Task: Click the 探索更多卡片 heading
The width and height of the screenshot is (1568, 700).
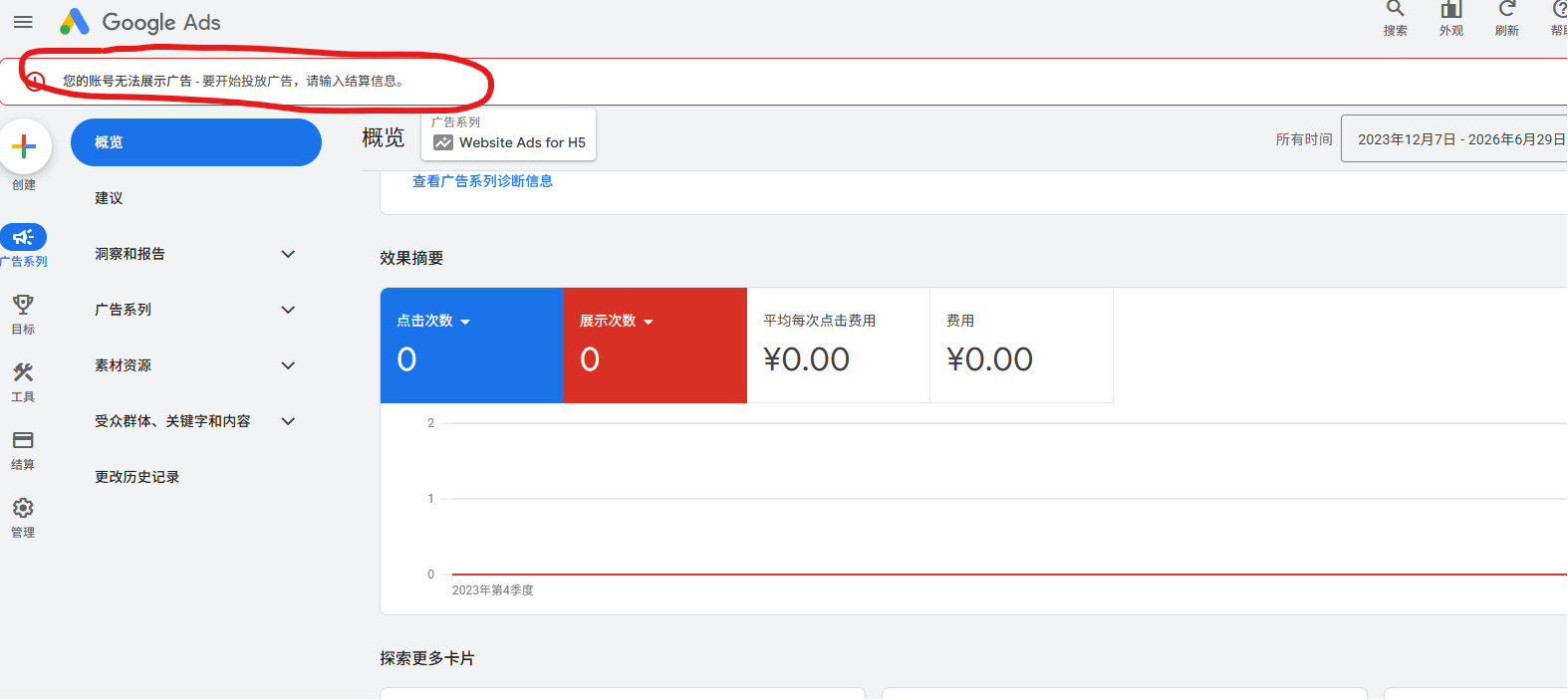Action: [427, 658]
